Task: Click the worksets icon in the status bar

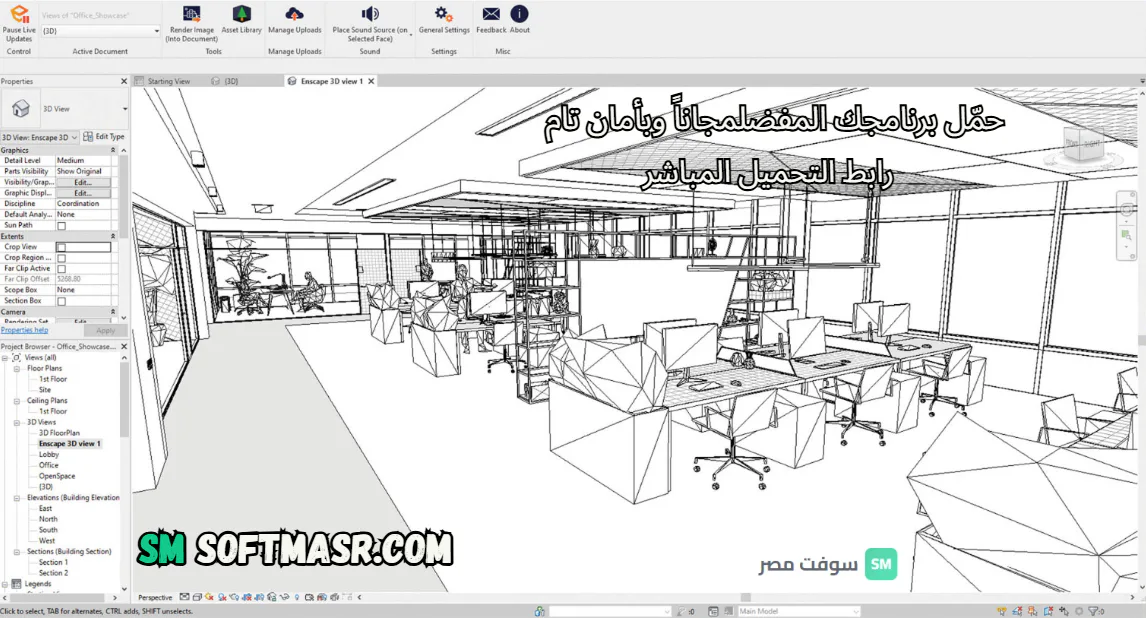Action: click(x=539, y=611)
